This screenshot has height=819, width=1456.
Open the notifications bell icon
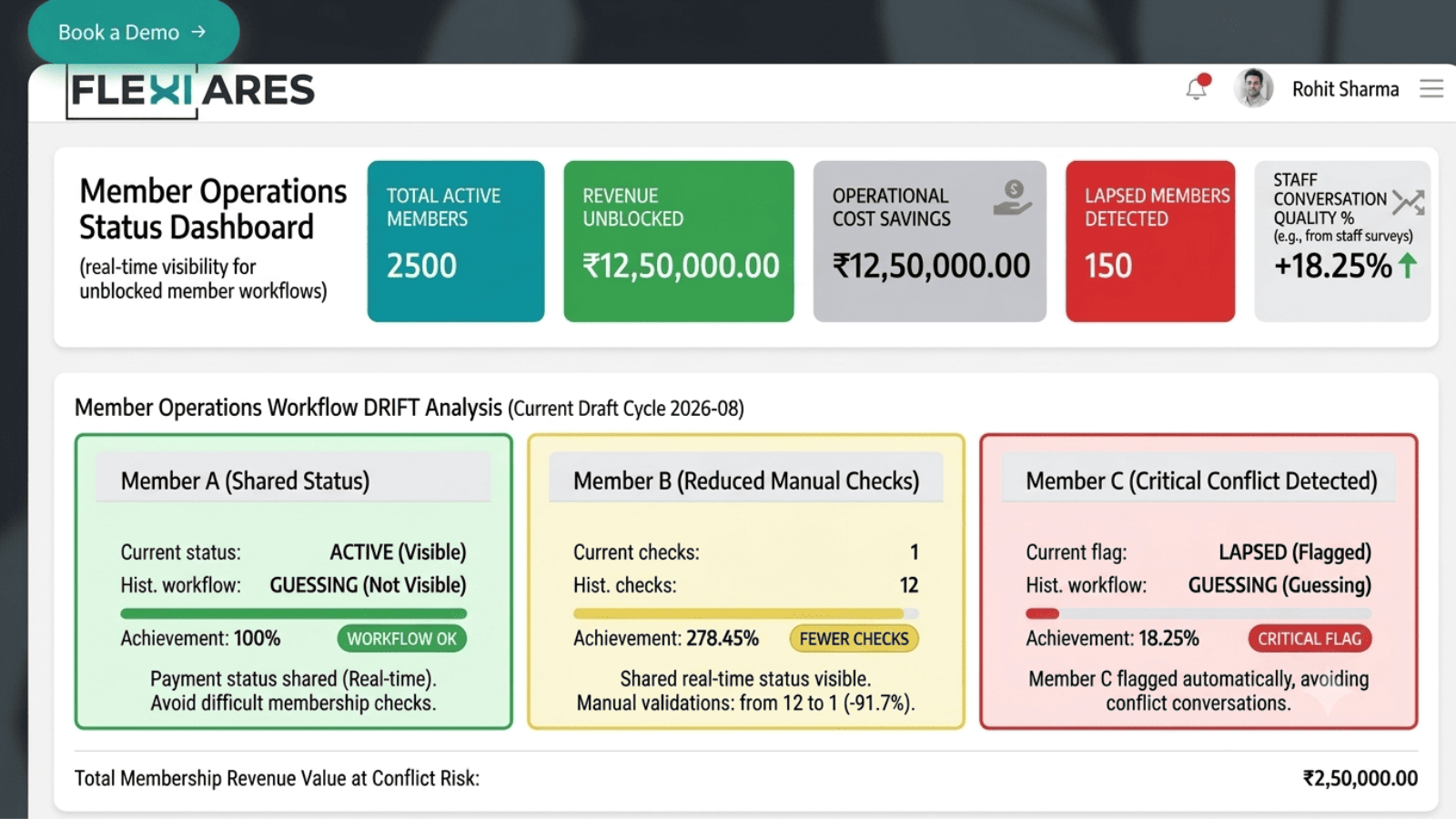click(x=1198, y=87)
